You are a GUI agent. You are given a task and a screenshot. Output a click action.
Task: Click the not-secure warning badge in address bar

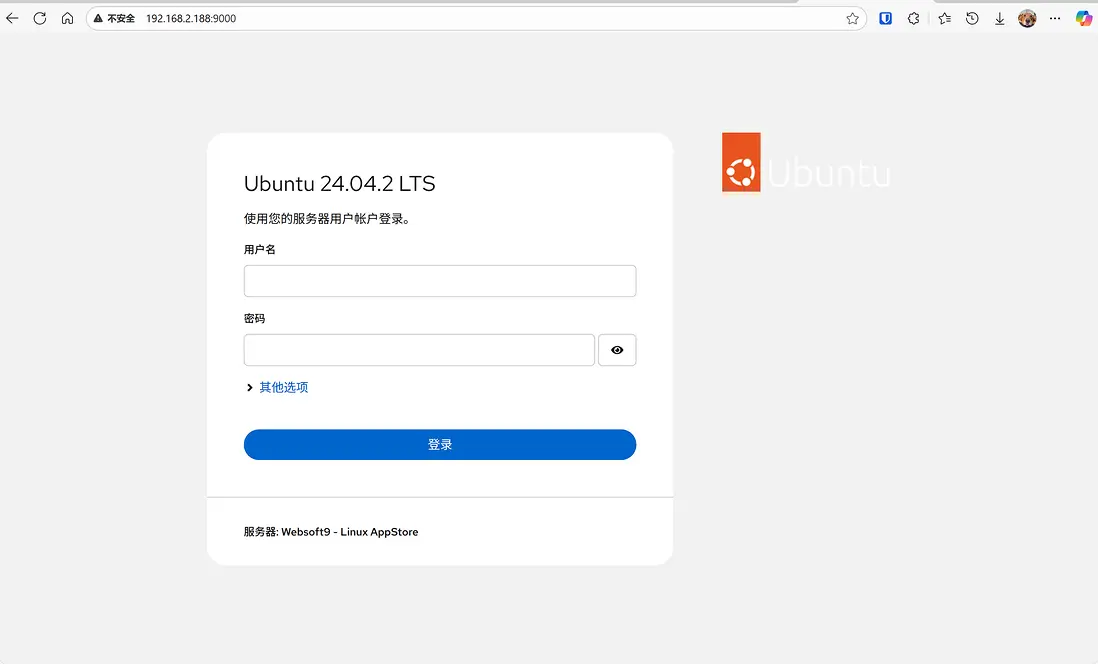[114, 18]
